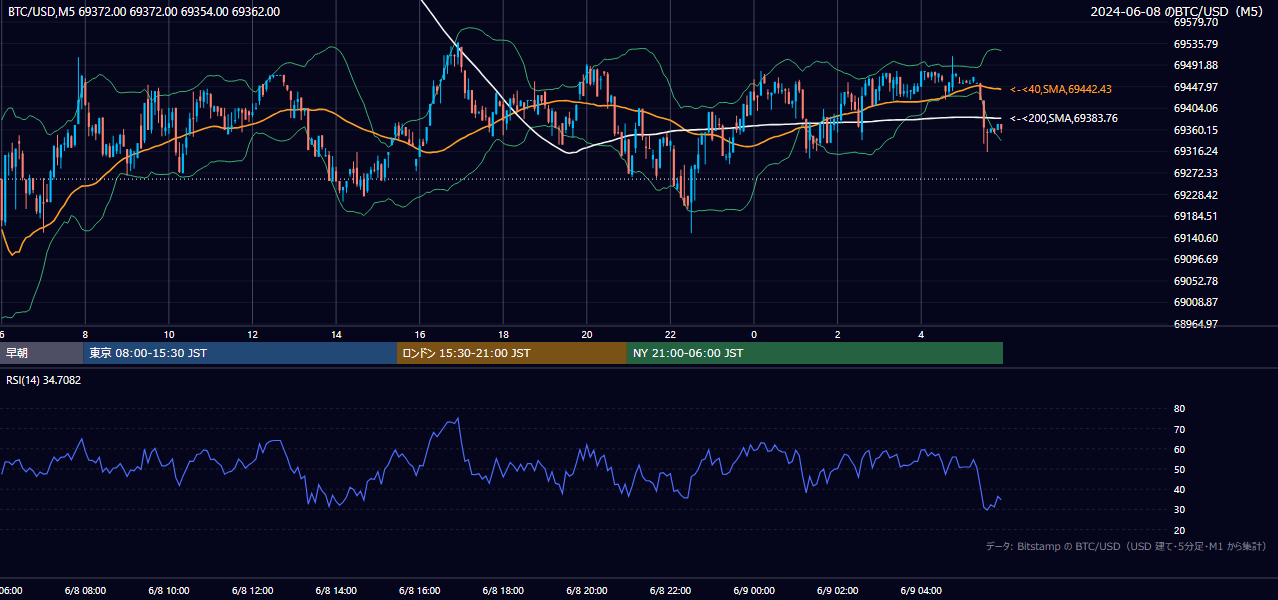Select the 40 SMA label 69442.43
Viewport: 1278px width, 600px height.
pos(1061,89)
